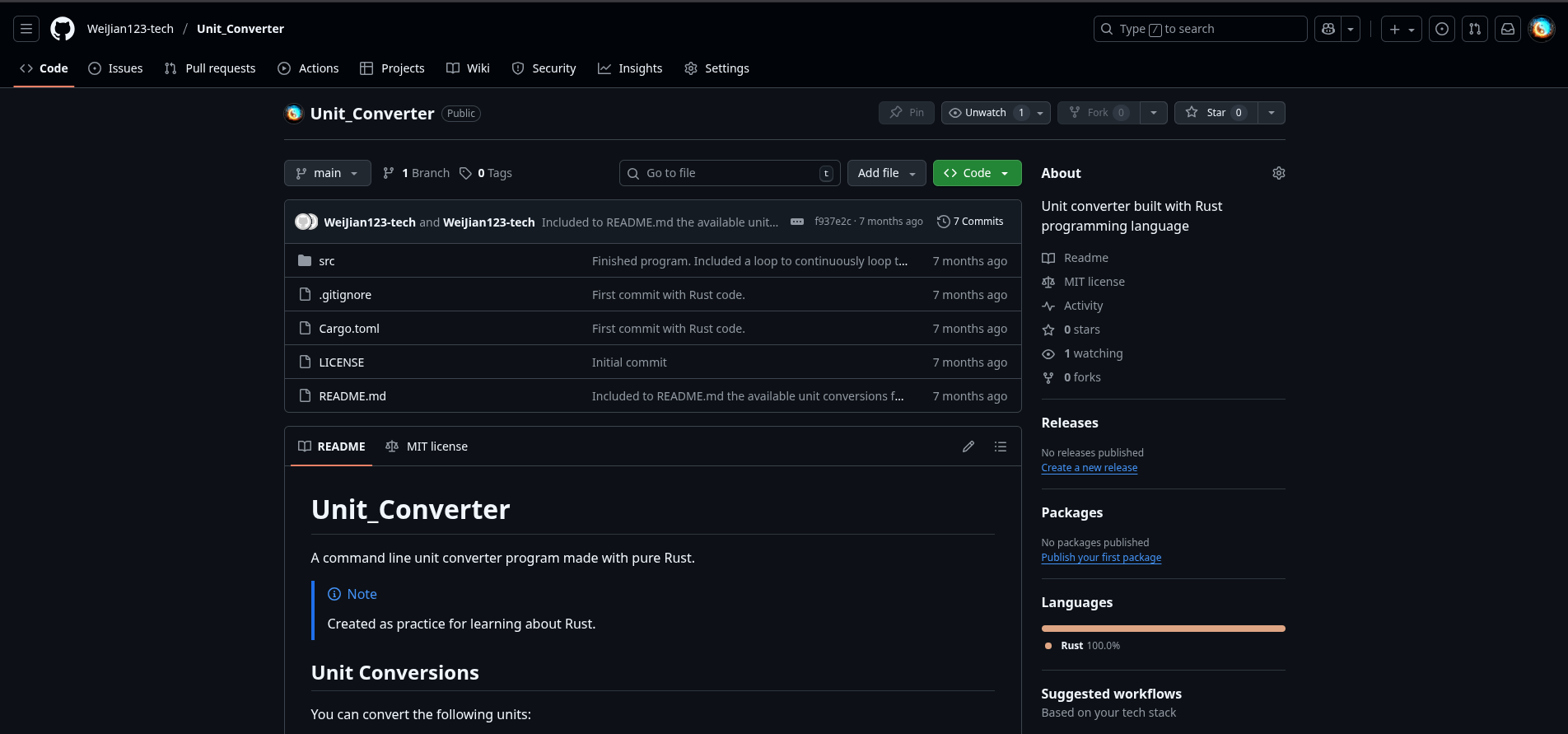Image resolution: width=1568 pixels, height=734 pixels.
Task: Open .gitignore file
Action: pos(345,295)
